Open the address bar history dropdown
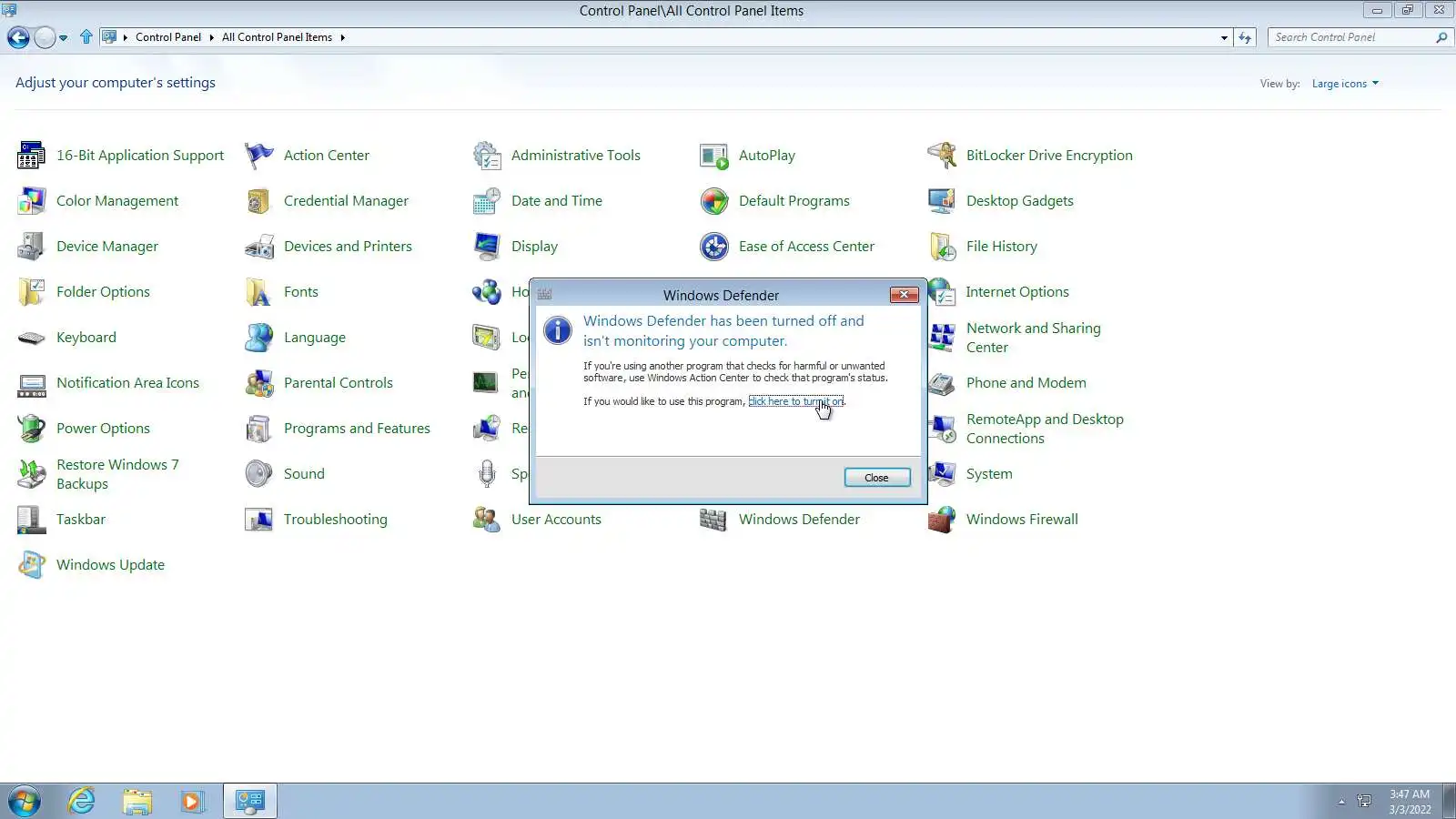This screenshot has height=819, width=1456. click(1224, 37)
